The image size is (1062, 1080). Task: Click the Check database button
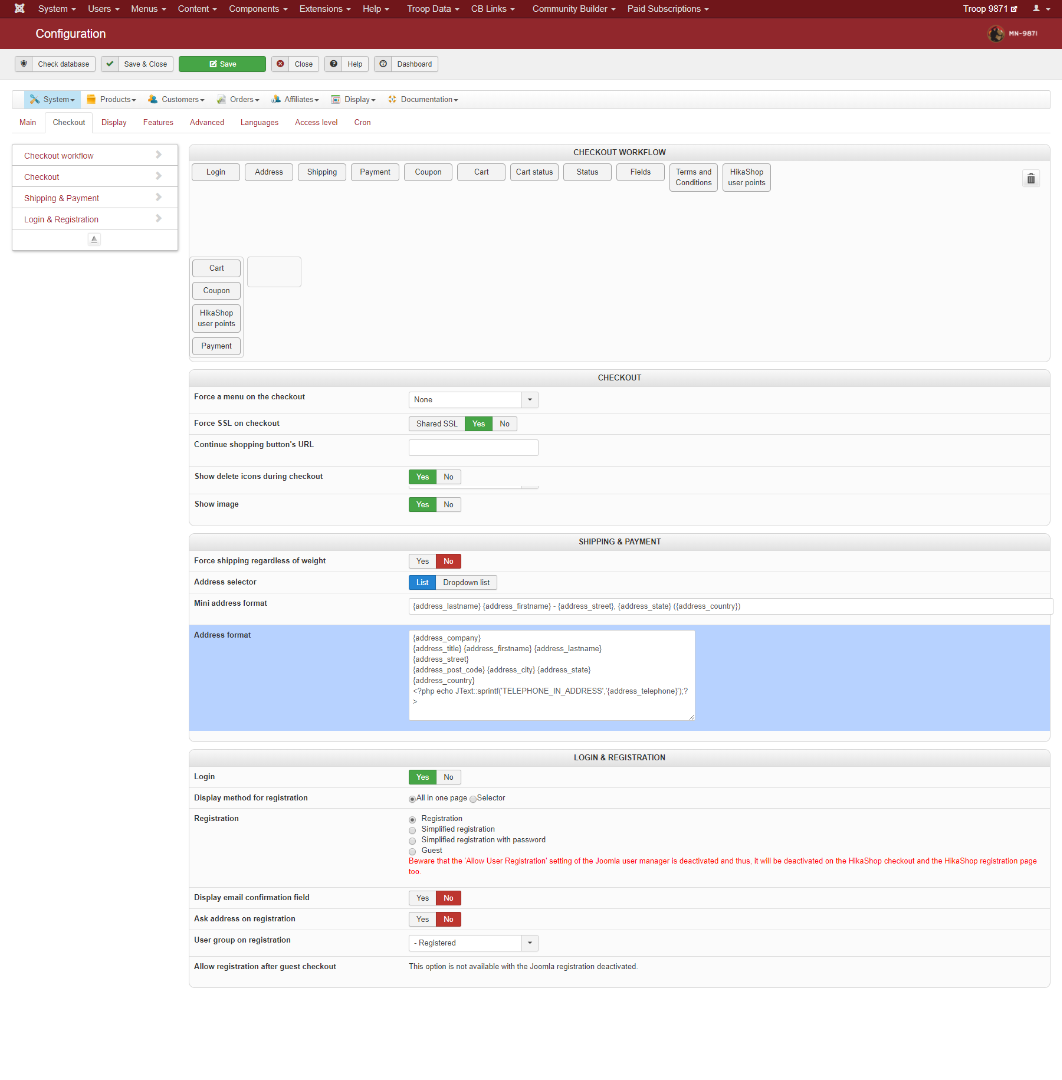click(x=55, y=64)
